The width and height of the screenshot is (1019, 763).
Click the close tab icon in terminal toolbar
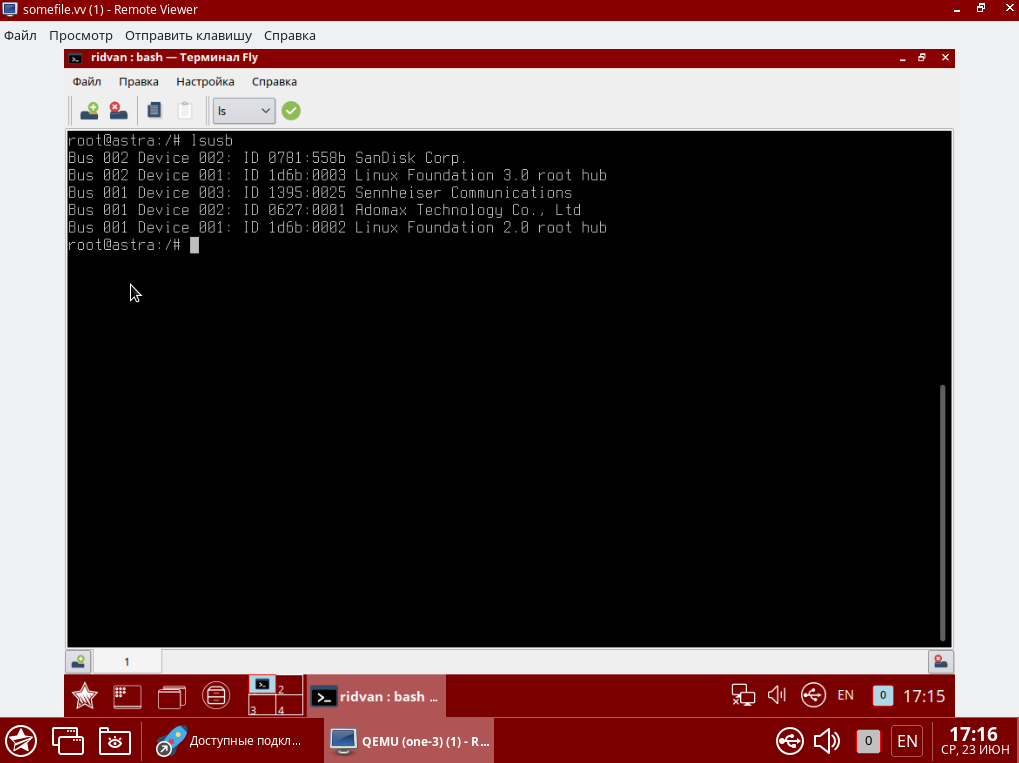(x=118, y=110)
